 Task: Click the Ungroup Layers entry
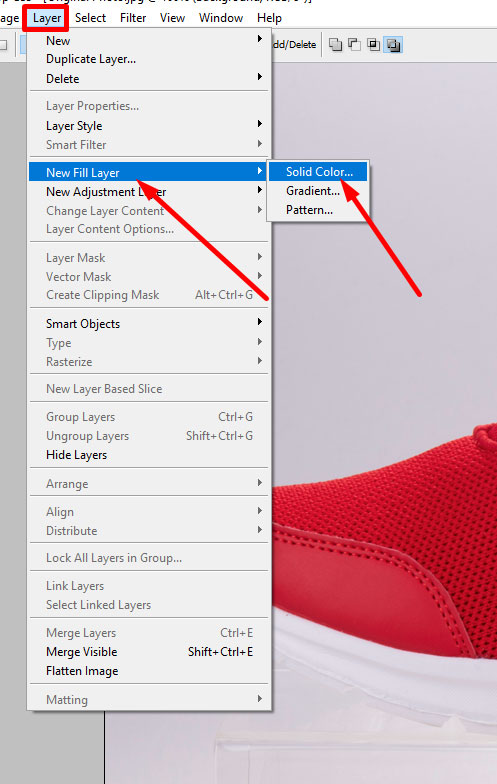(149, 436)
